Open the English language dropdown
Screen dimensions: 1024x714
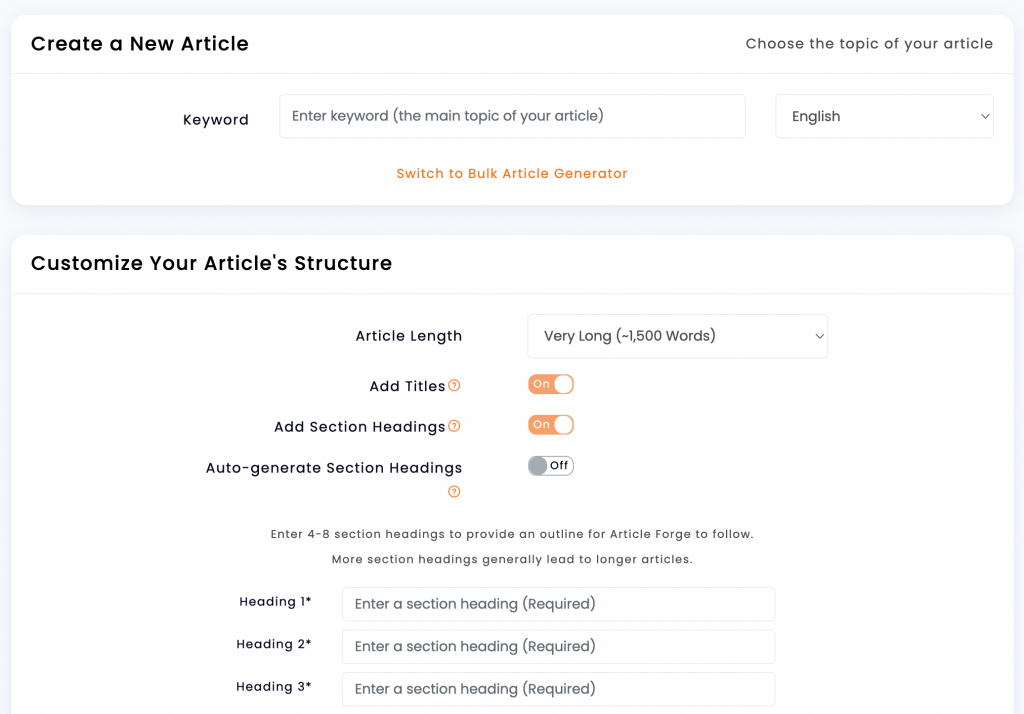884,116
